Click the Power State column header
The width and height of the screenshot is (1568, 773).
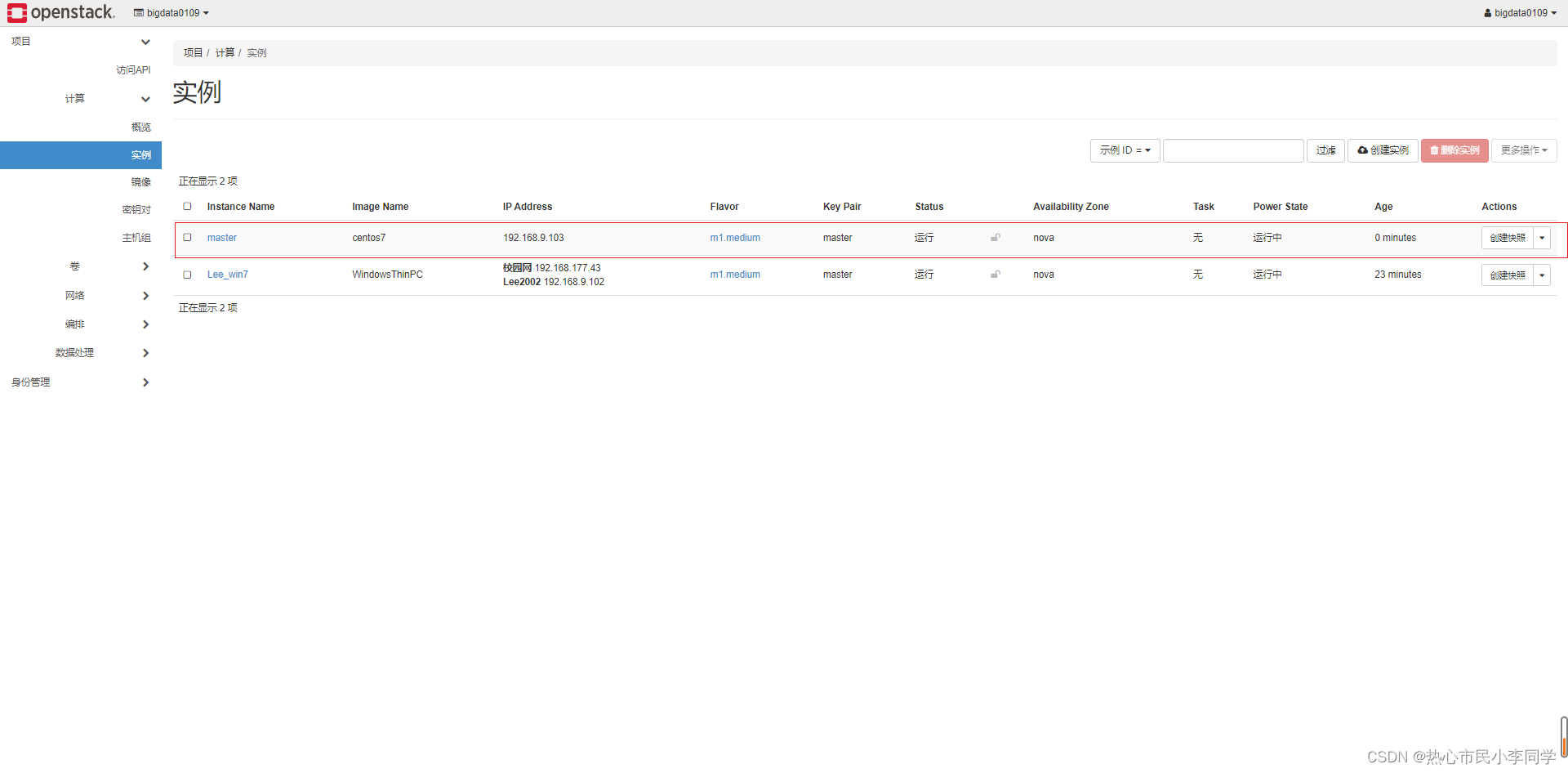coord(1281,207)
